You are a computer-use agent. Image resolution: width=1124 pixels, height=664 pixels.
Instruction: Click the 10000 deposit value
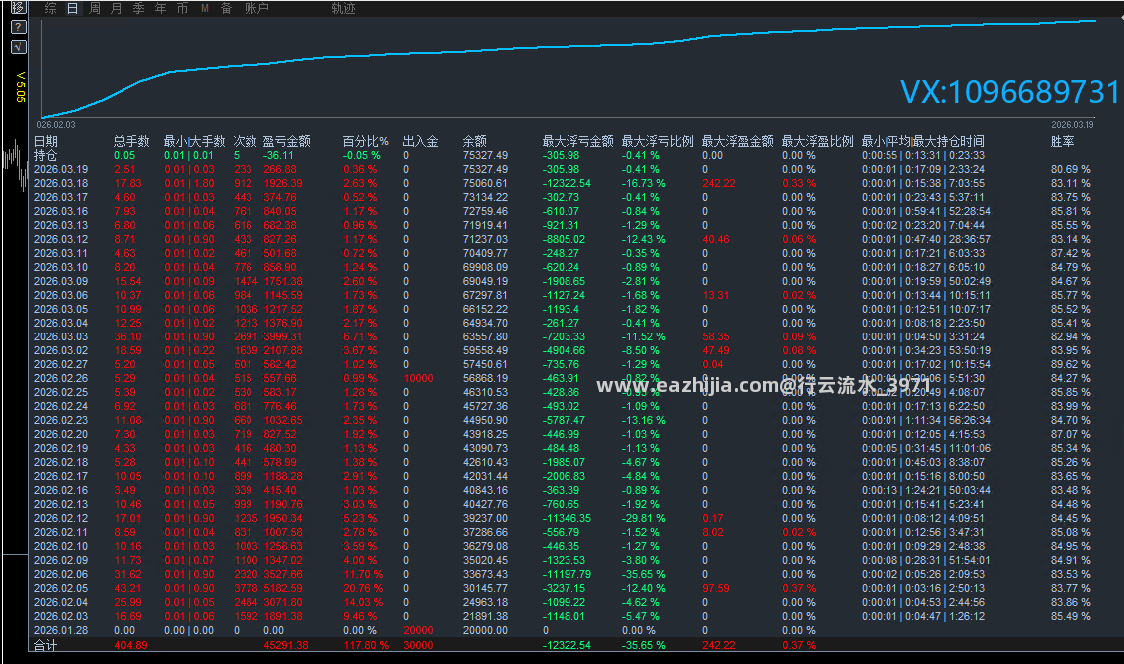tap(418, 379)
